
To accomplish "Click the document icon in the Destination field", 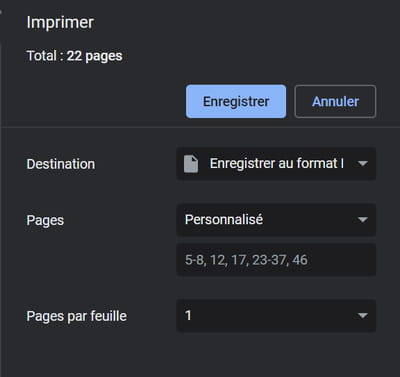I will [x=191, y=164].
